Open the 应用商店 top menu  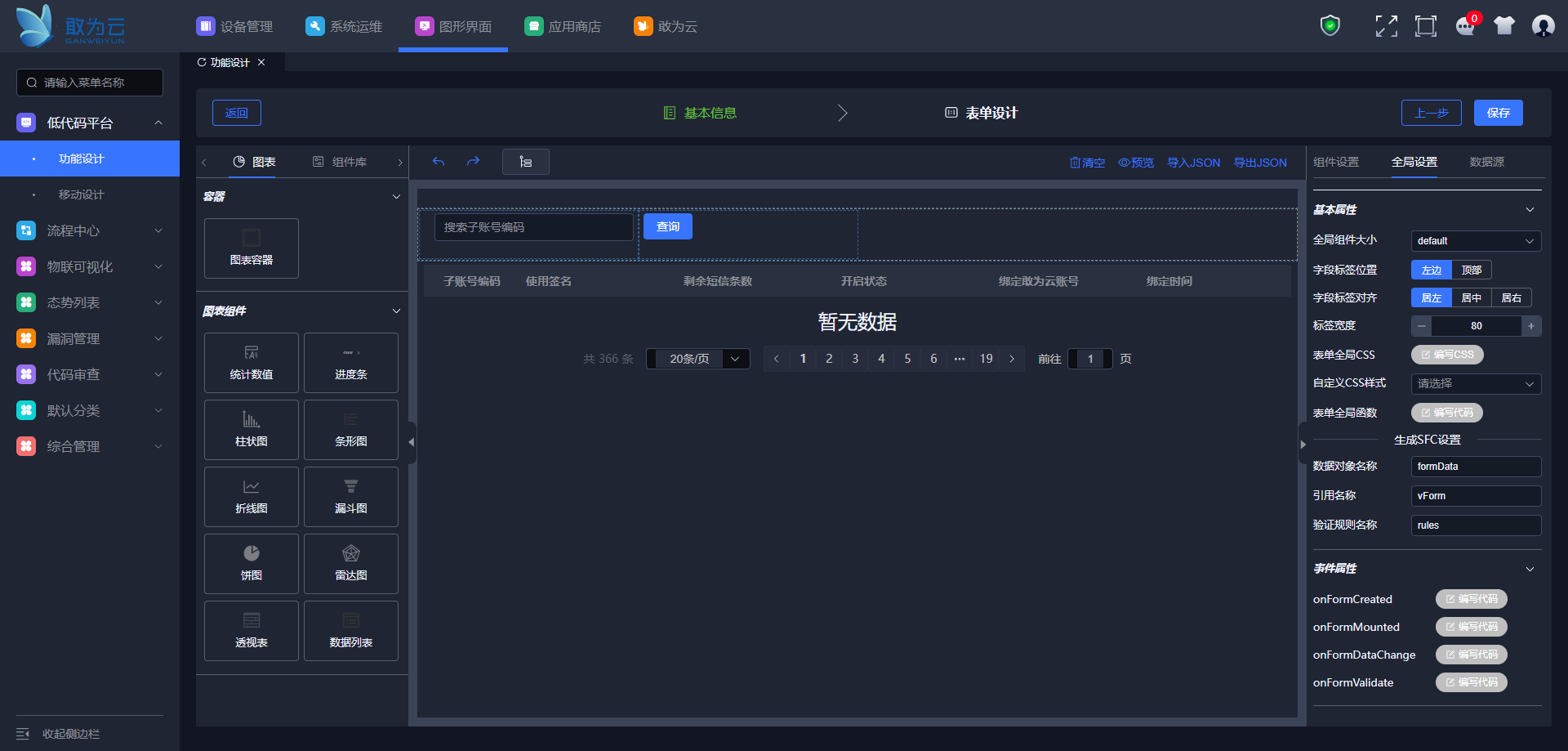[563, 26]
